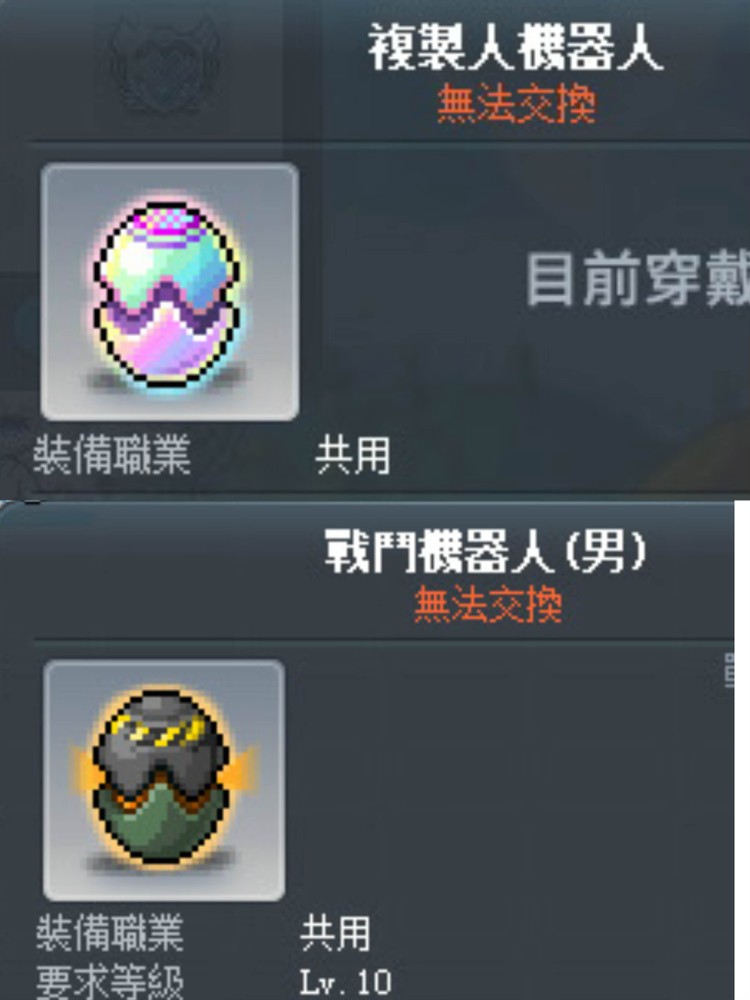Click the yellow striped band on battle egg

point(163,730)
